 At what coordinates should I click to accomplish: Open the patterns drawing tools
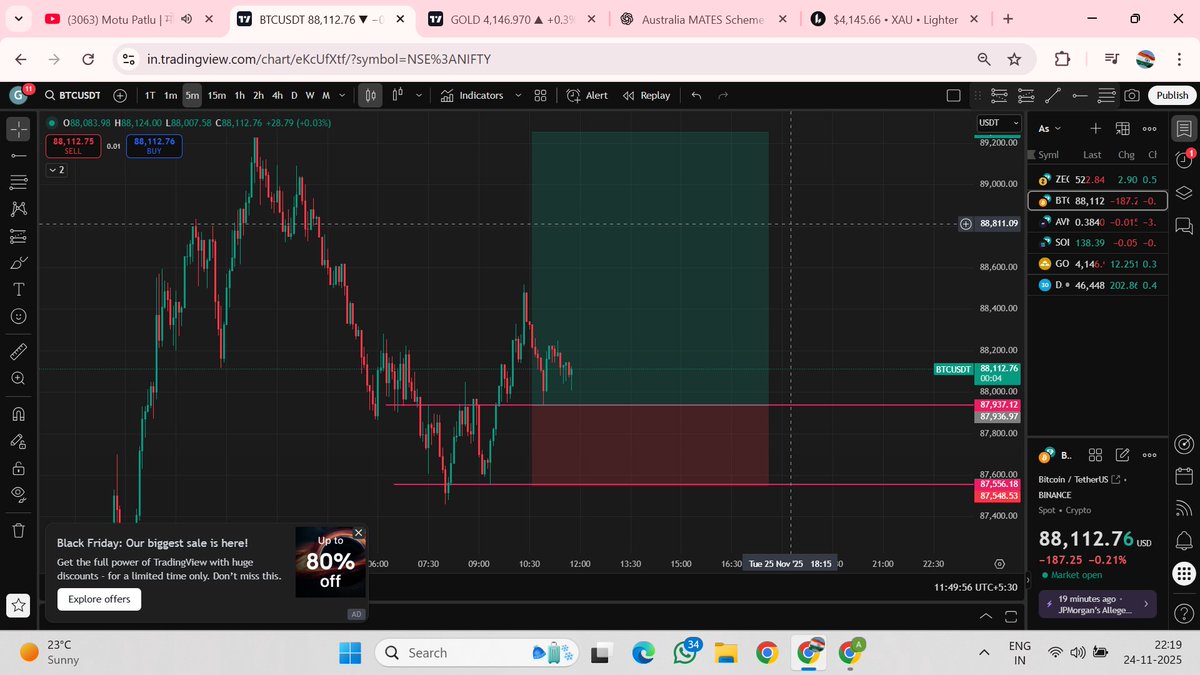pos(18,209)
